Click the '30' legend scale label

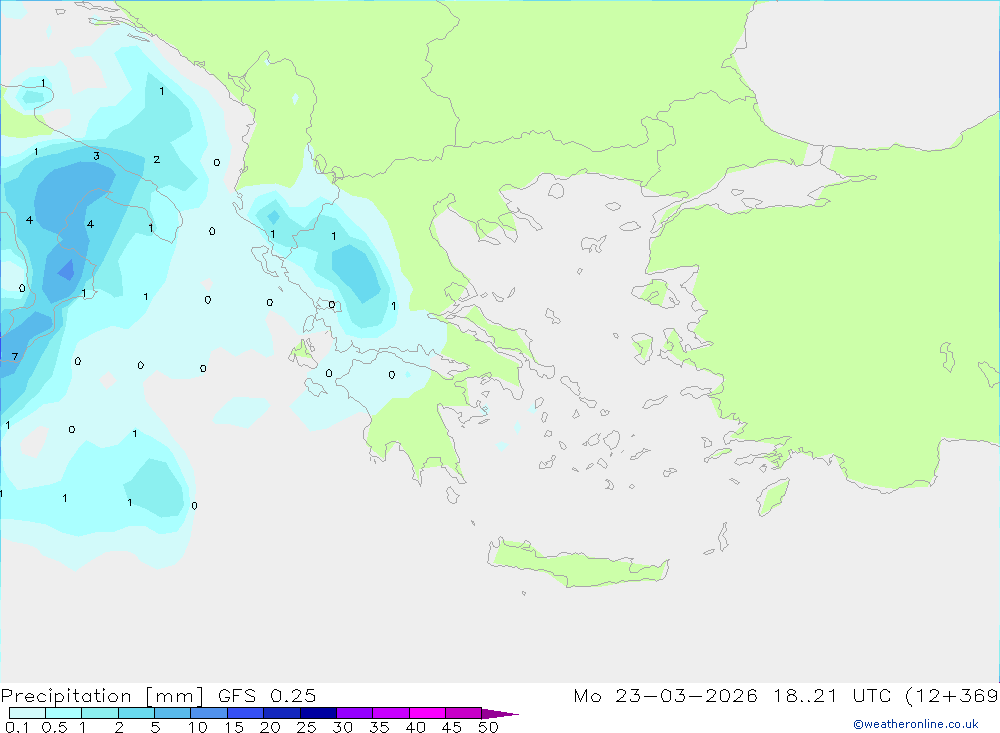pyautogui.click(x=342, y=727)
